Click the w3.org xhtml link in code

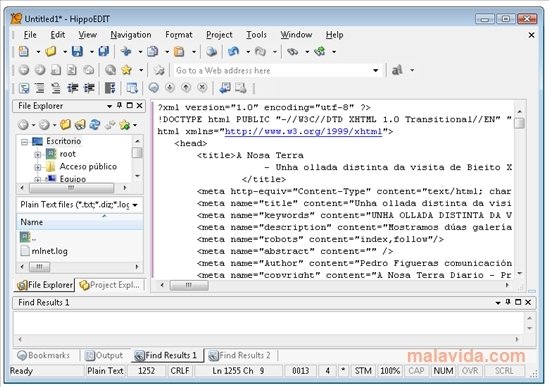303,131
